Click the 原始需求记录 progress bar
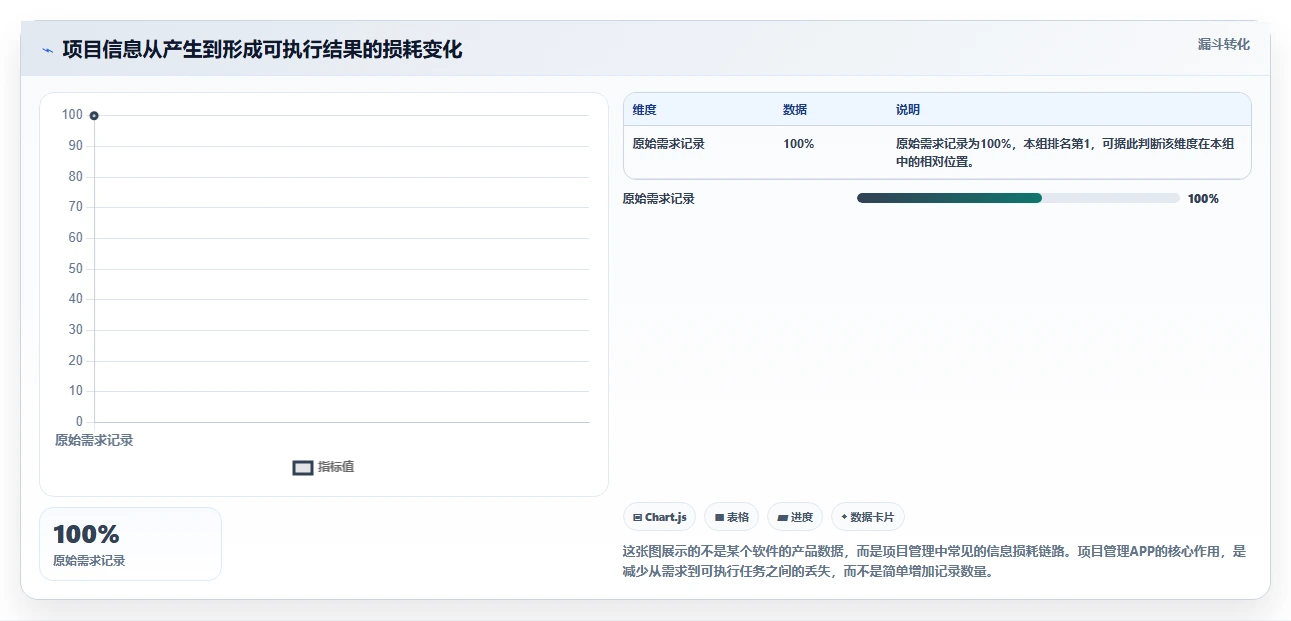The height and width of the screenshot is (621, 1291). 1018,198
